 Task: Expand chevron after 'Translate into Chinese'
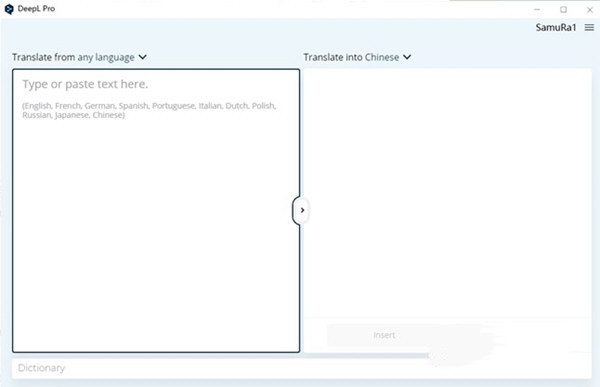pyautogui.click(x=407, y=57)
